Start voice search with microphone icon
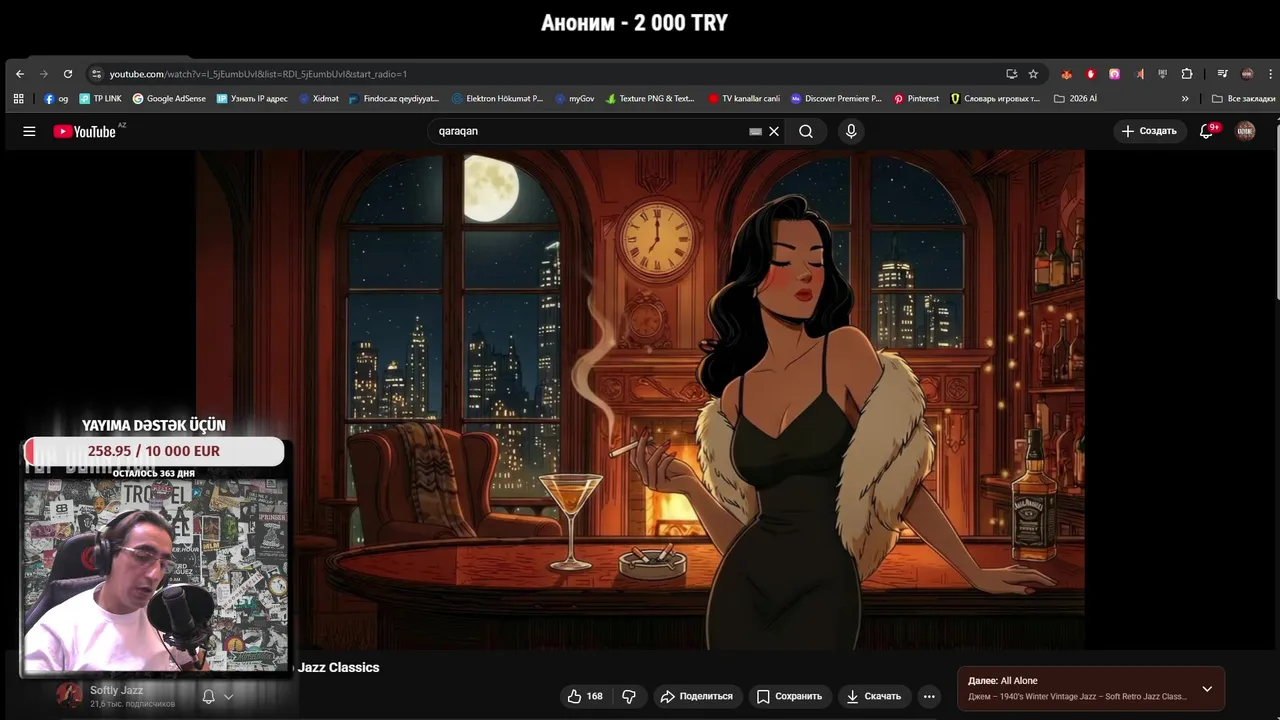 [x=851, y=131]
